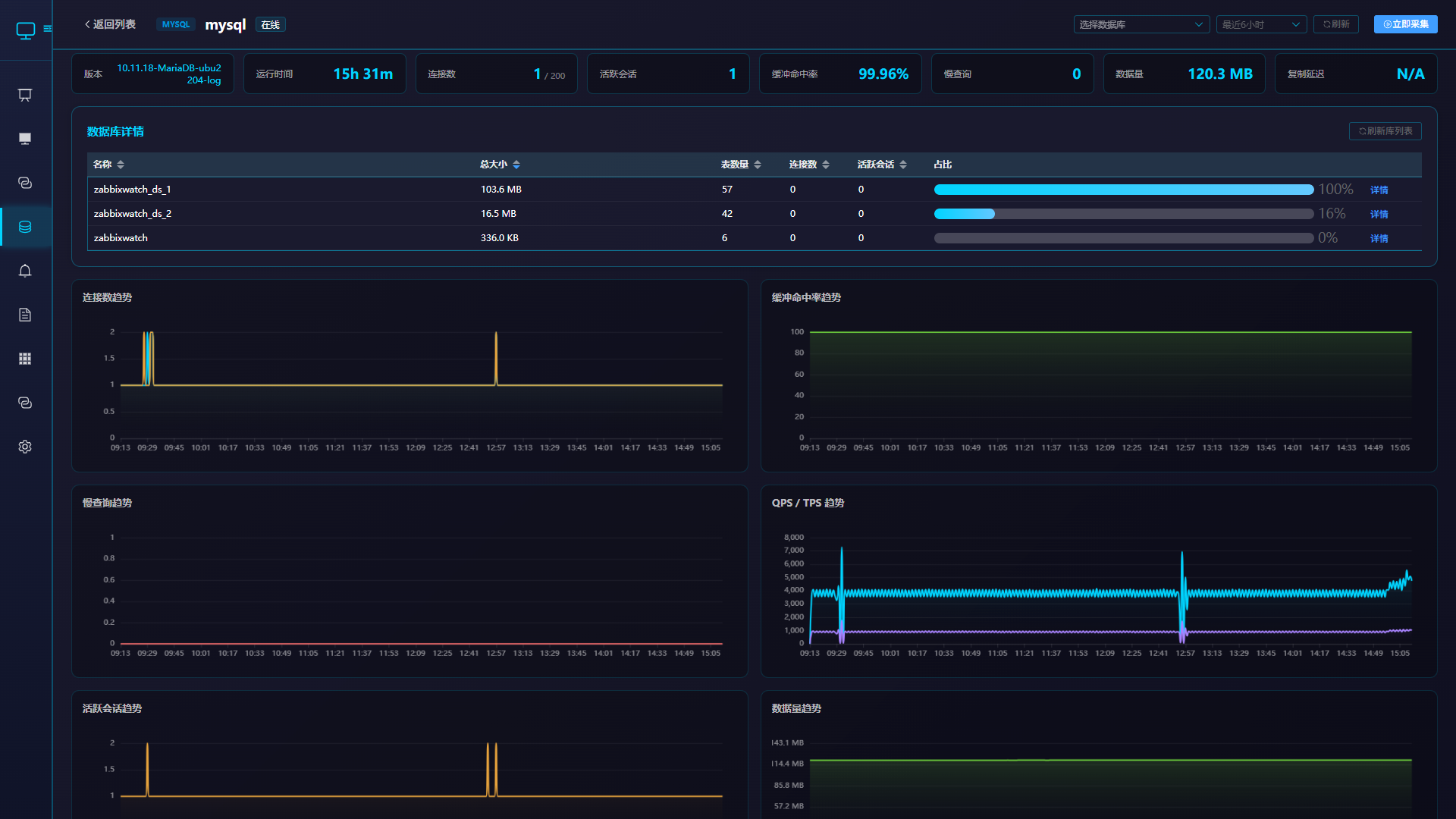
Task: Click the 缓冲命中率趋势 chart title
Action: pyautogui.click(x=806, y=297)
